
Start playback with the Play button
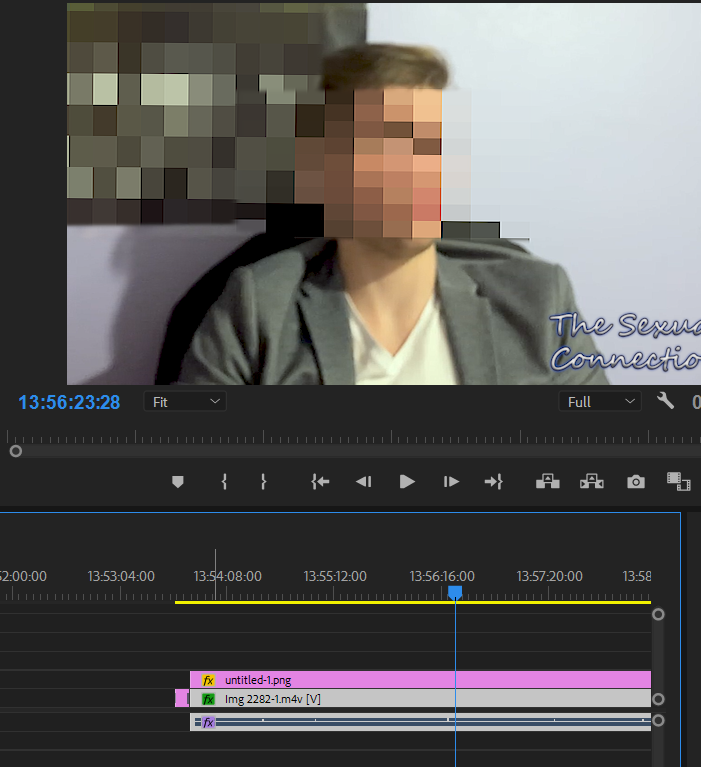pyautogui.click(x=407, y=482)
